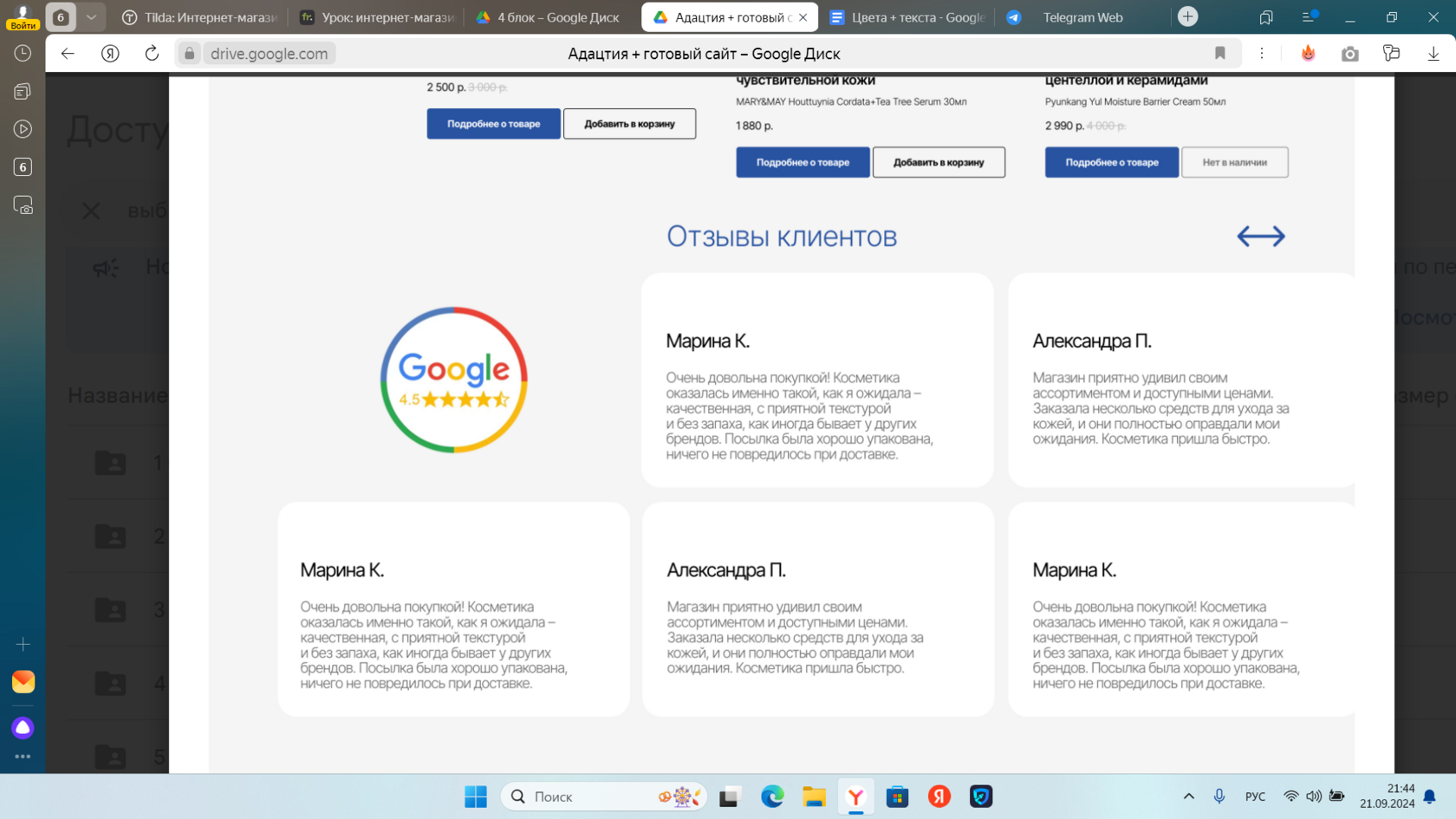Open the browser downloads icon

pyautogui.click(x=1433, y=54)
